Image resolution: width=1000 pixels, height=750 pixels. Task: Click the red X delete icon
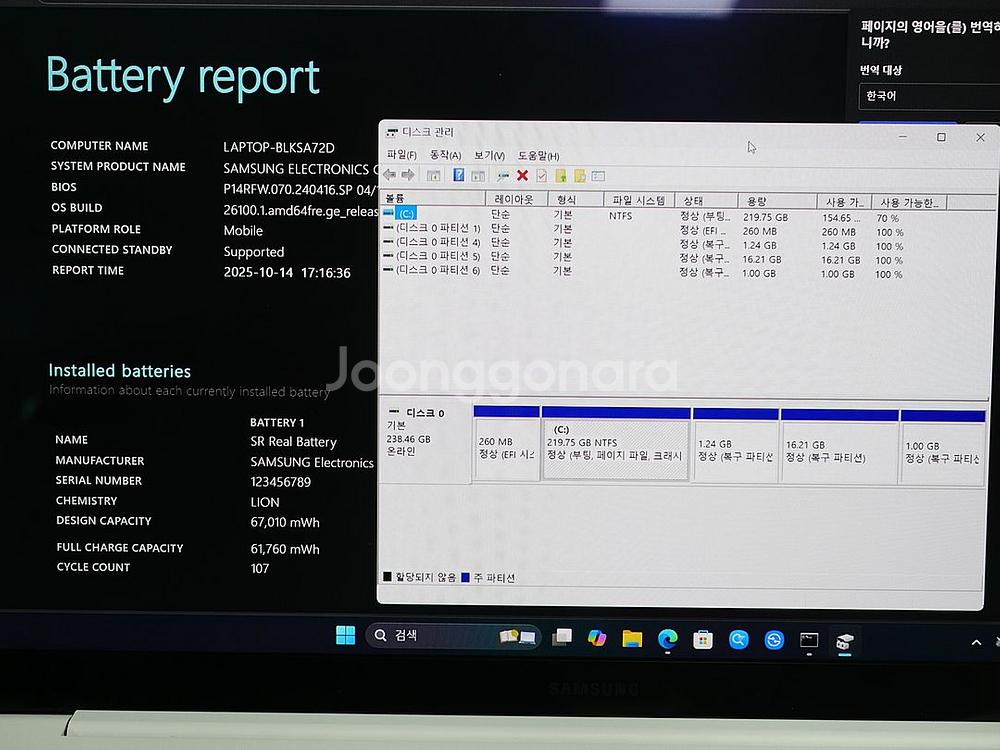(522, 176)
